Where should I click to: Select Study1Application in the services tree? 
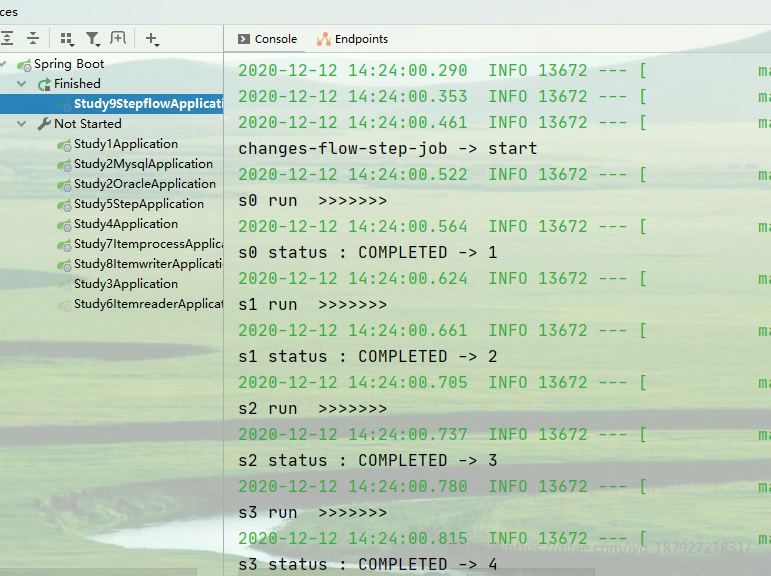[126, 144]
